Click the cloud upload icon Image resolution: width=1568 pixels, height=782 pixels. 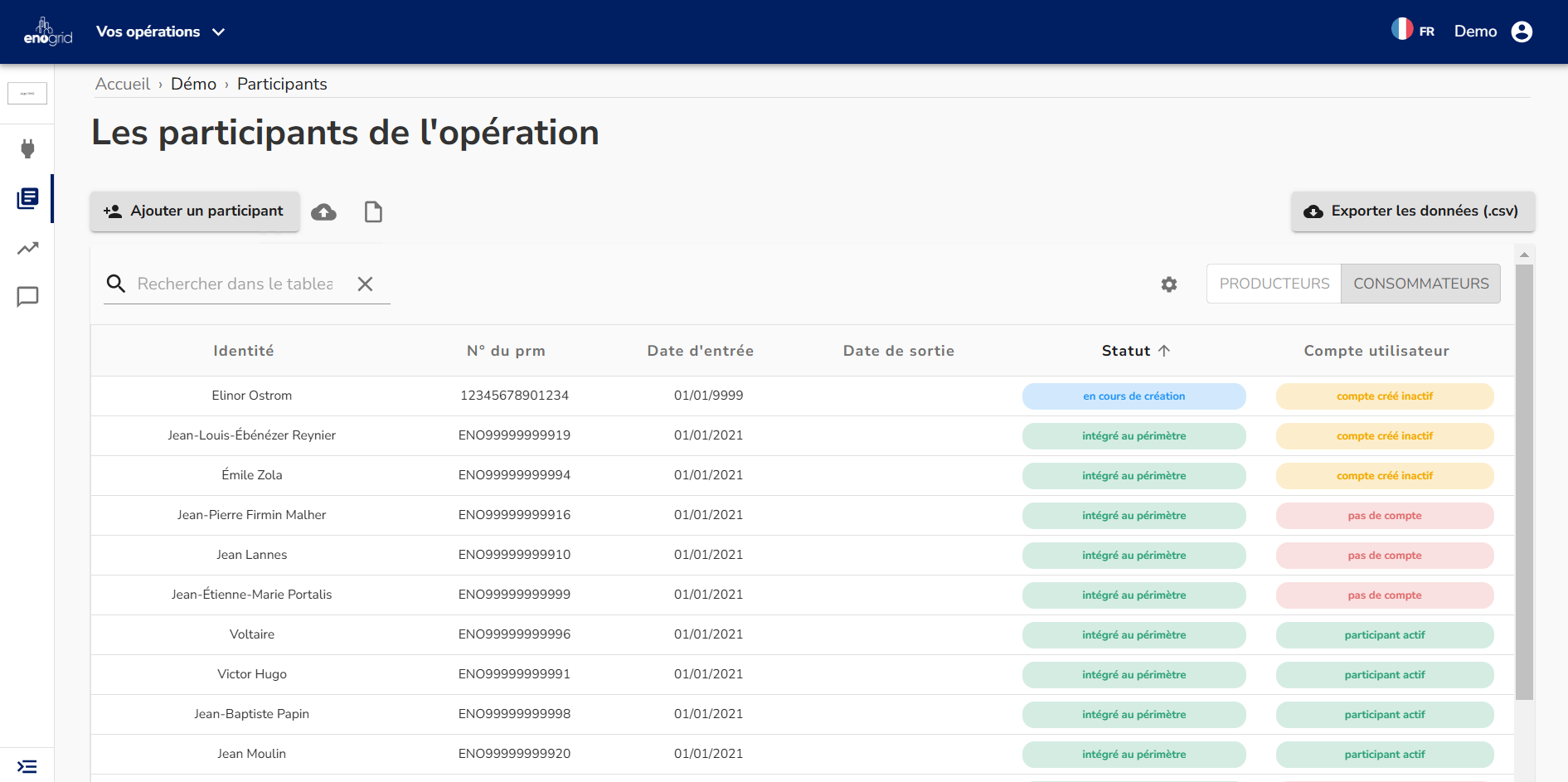pyautogui.click(x=323, y=212)
